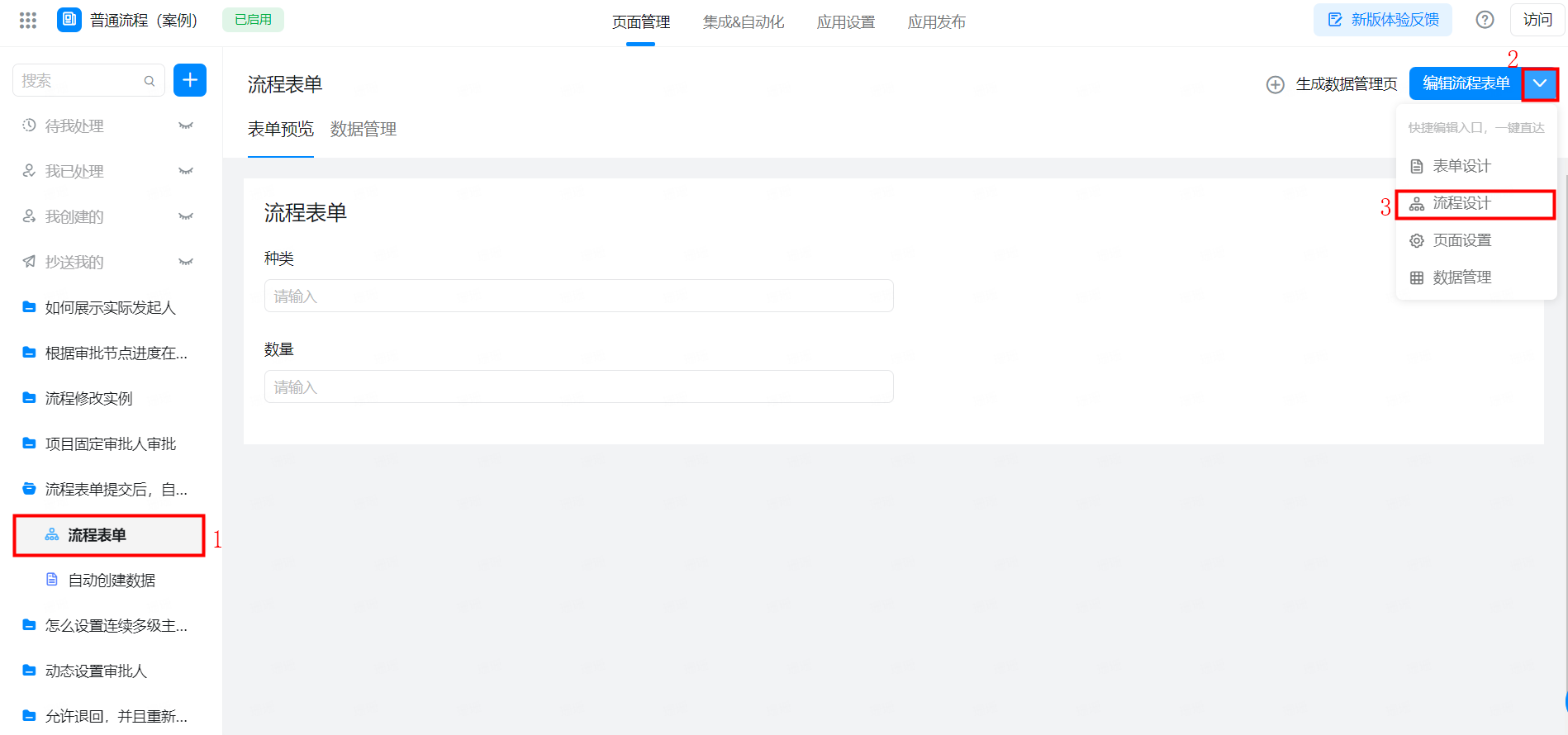Click the 数据管理 table icon in menu
Viewport: 1568px width, 735px height.
1417,277
